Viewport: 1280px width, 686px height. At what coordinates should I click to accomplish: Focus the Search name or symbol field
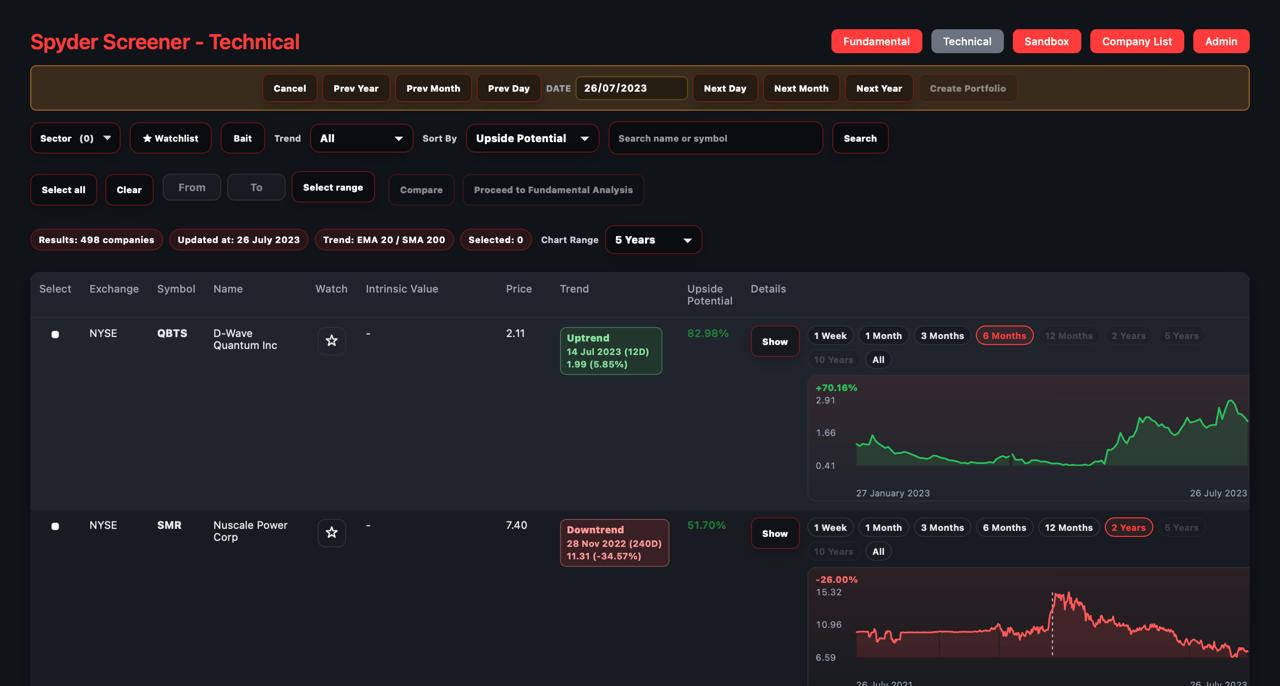(x=716, y=138)
